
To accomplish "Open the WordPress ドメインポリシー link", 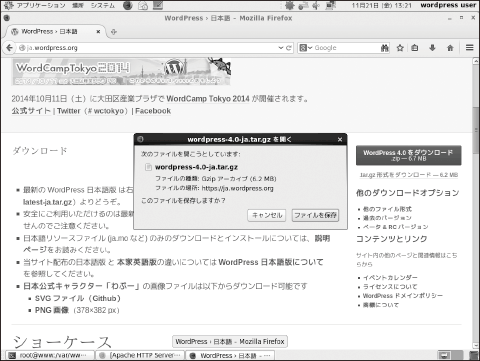I will point(403,295).
